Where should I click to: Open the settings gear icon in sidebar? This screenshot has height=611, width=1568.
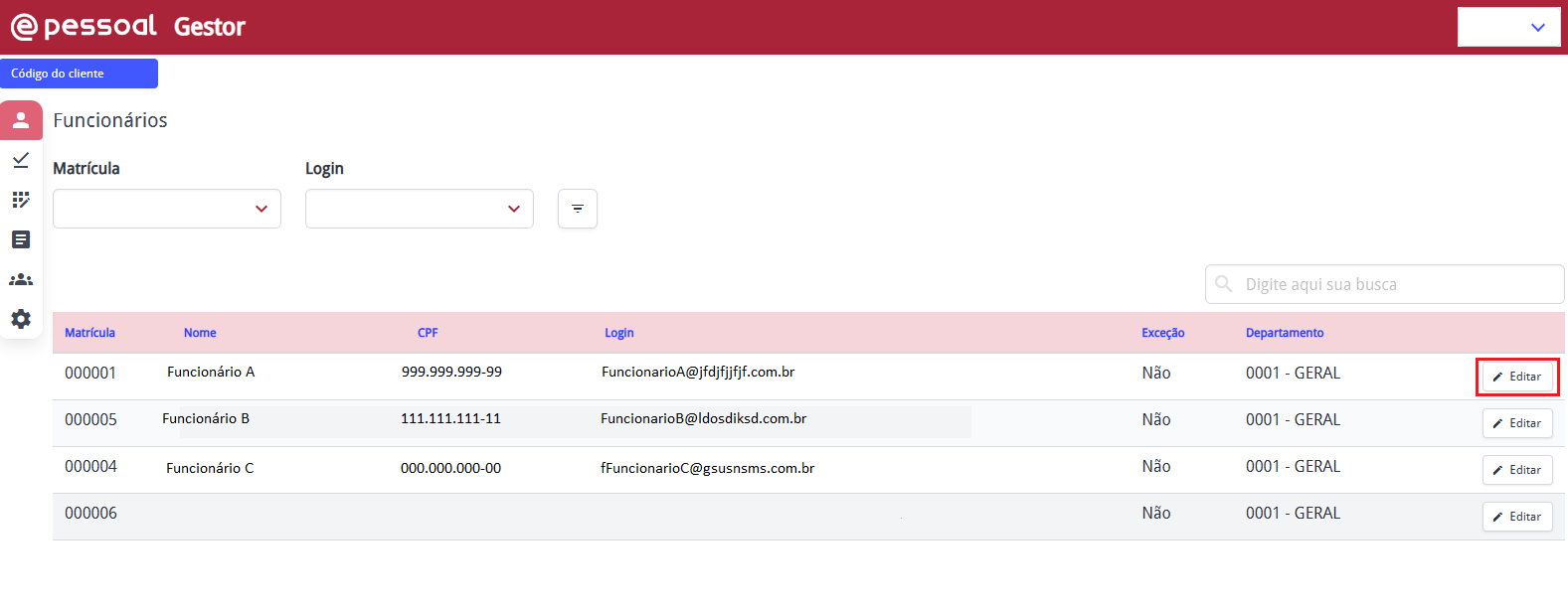[x=21, y=319]
